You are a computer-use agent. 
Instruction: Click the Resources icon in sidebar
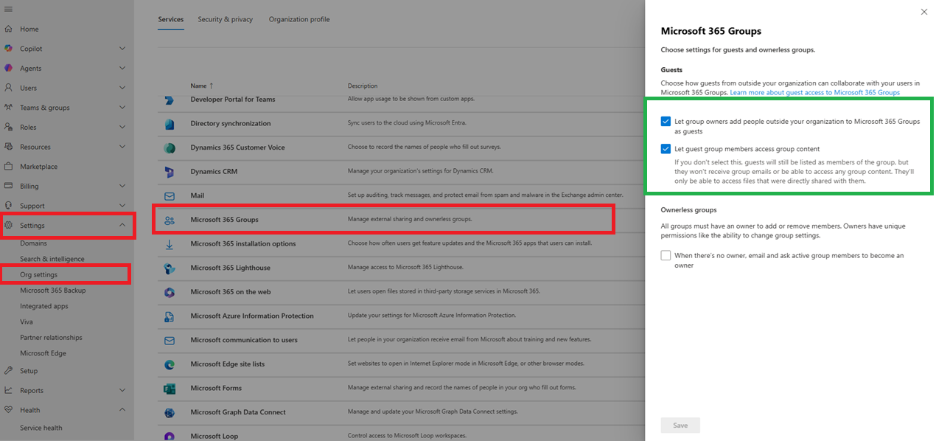[x=8, y=147]
